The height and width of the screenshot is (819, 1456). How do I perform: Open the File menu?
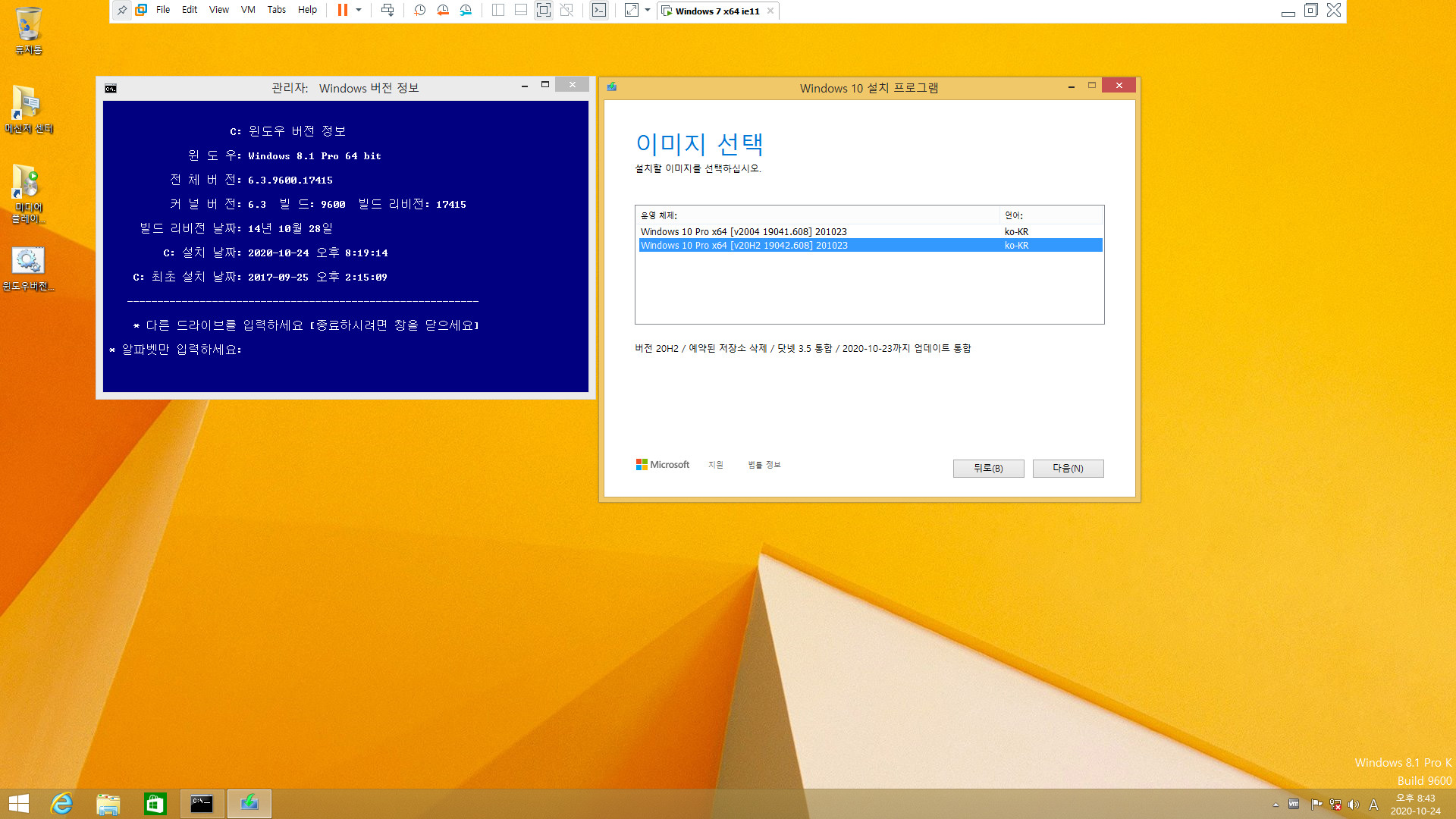pyautogui.click(x=163, y=11)
